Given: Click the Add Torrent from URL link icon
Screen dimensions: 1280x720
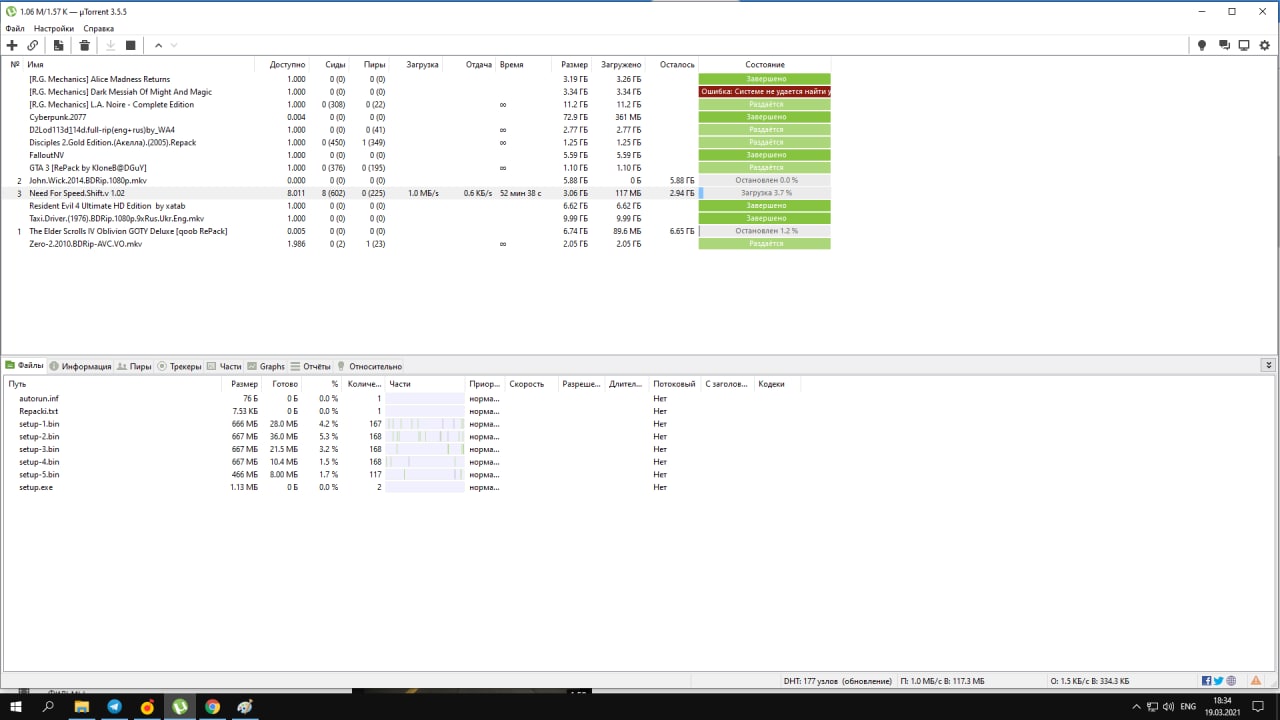Looking at the screenshot, I should [x=32, y=45].
